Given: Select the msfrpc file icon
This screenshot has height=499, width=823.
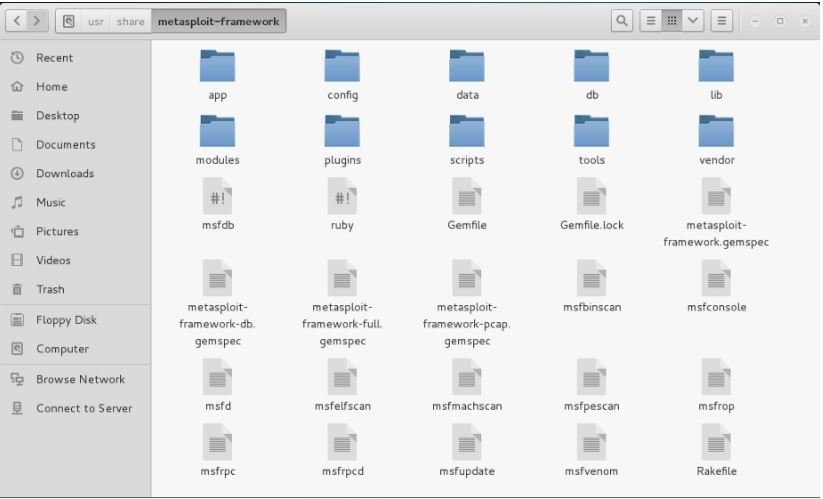Looking at the screenshot, I should 217,442.
